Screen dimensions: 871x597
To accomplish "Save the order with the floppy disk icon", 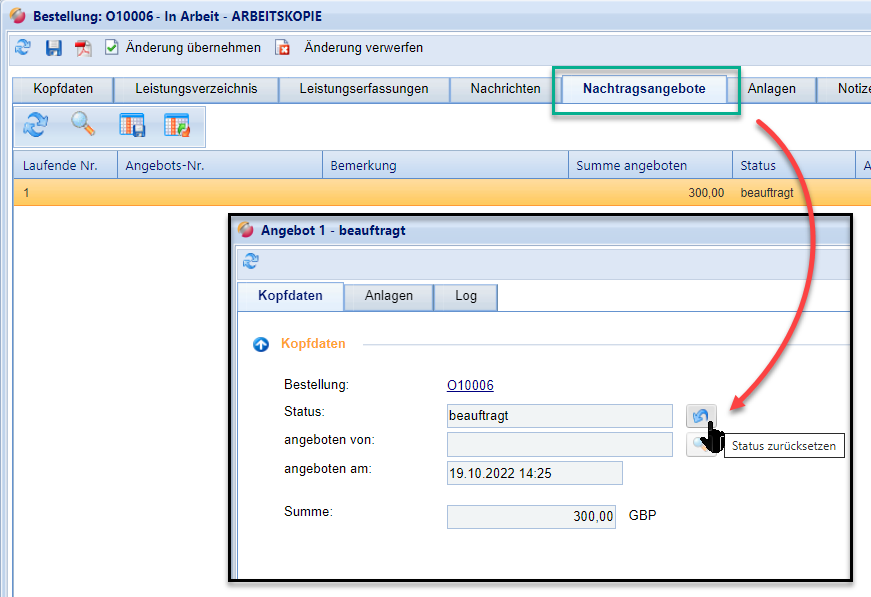I will [53, 48].
